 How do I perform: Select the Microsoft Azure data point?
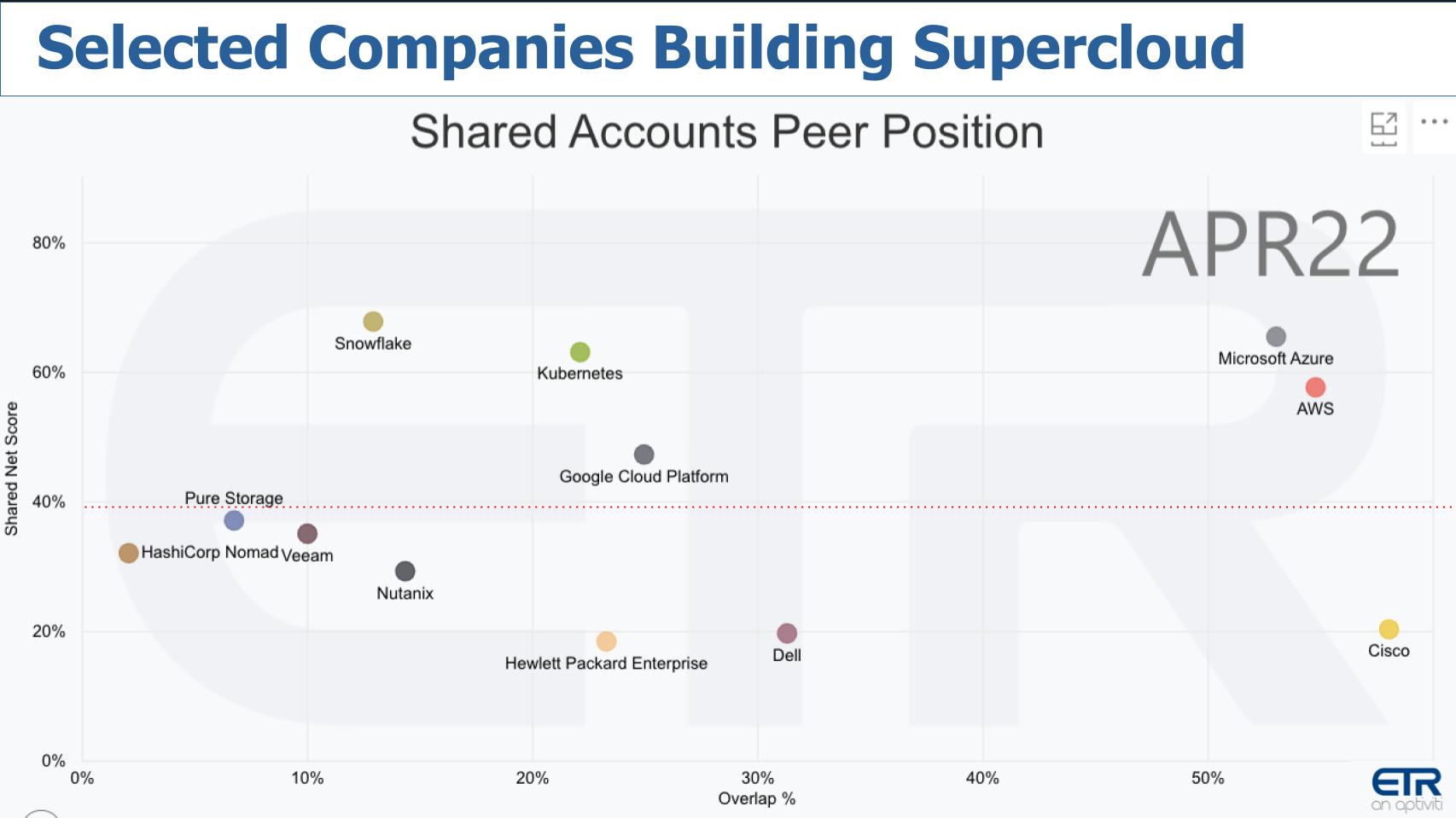pyautogui.click(x=1276, y=335)
